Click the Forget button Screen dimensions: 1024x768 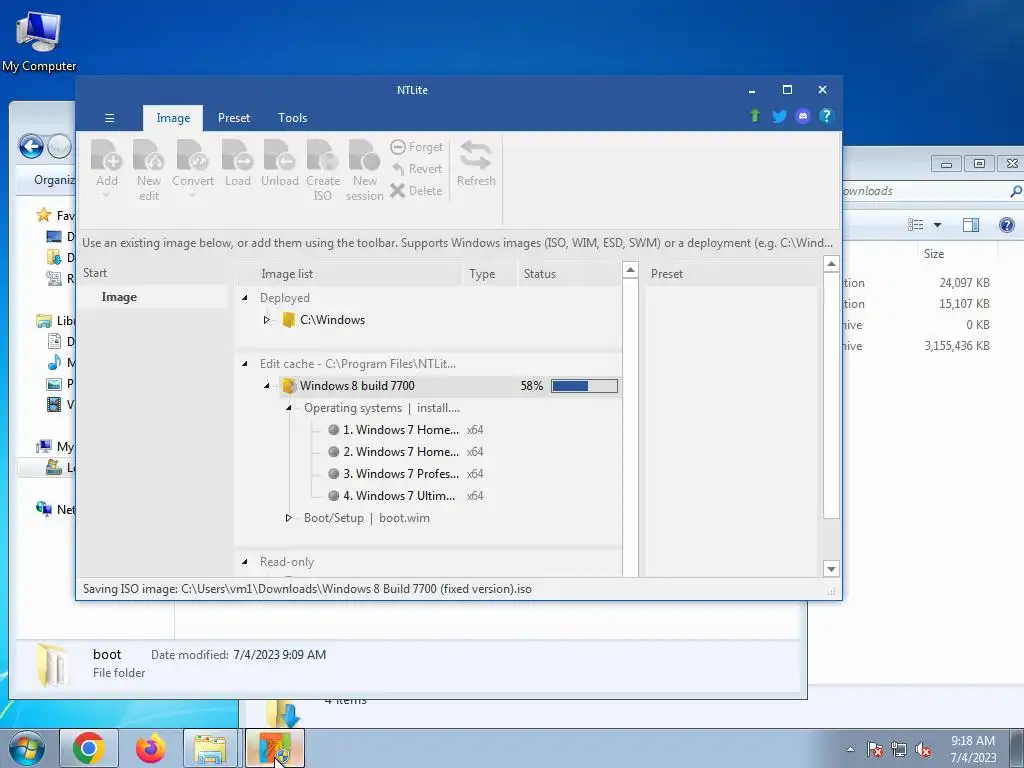click(417, 147)
